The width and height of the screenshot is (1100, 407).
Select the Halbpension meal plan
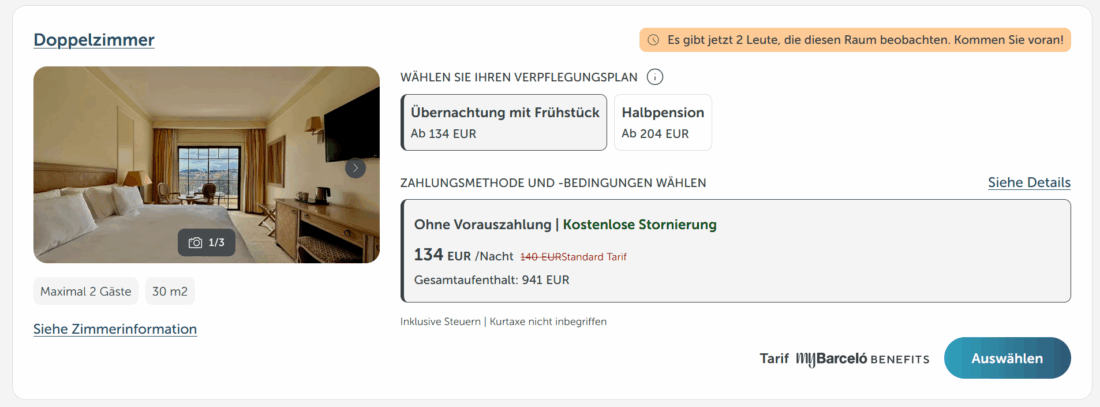coord(663,123)
